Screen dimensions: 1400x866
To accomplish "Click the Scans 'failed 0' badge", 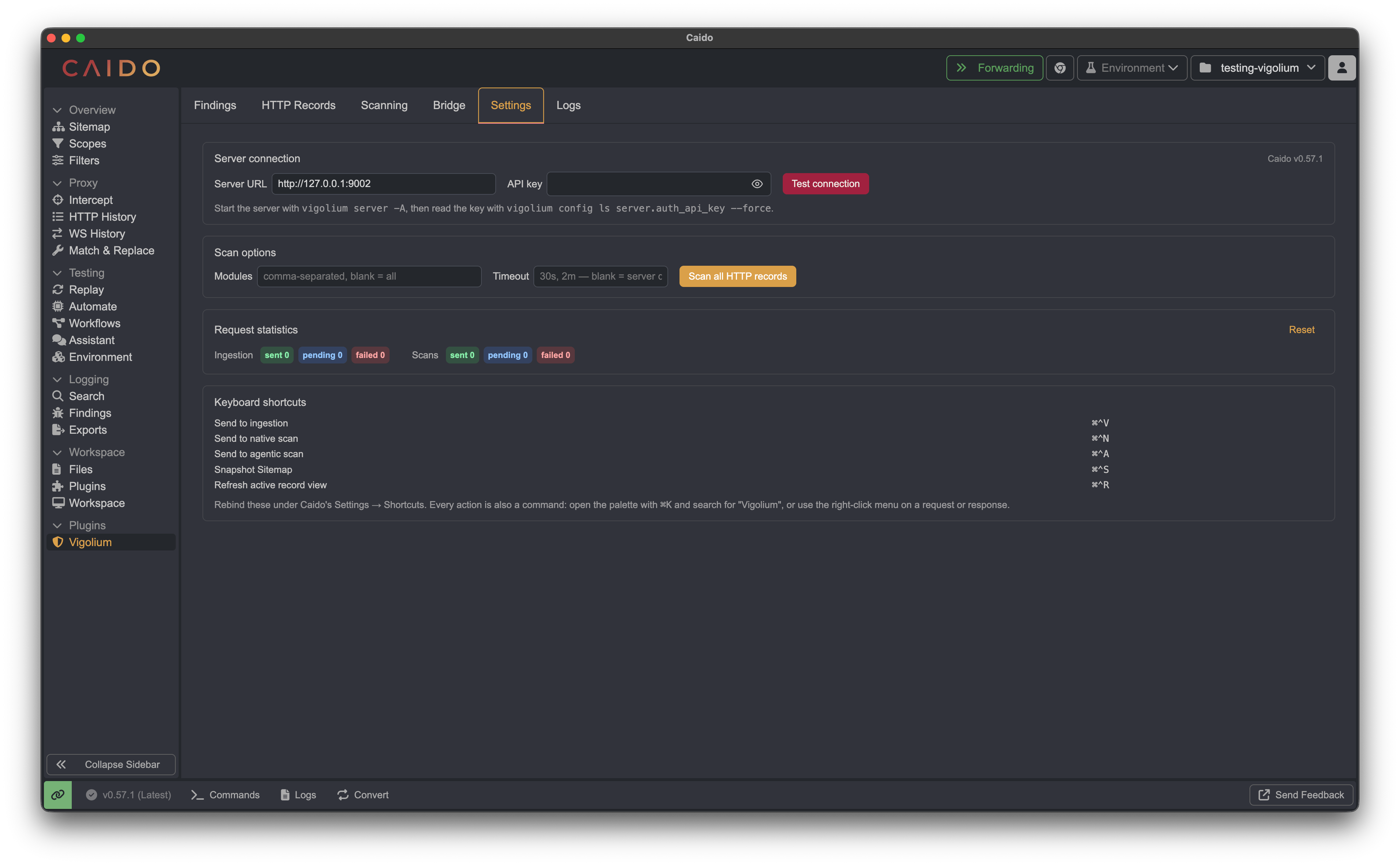I will pyautogui.click(x=556, y=355).
